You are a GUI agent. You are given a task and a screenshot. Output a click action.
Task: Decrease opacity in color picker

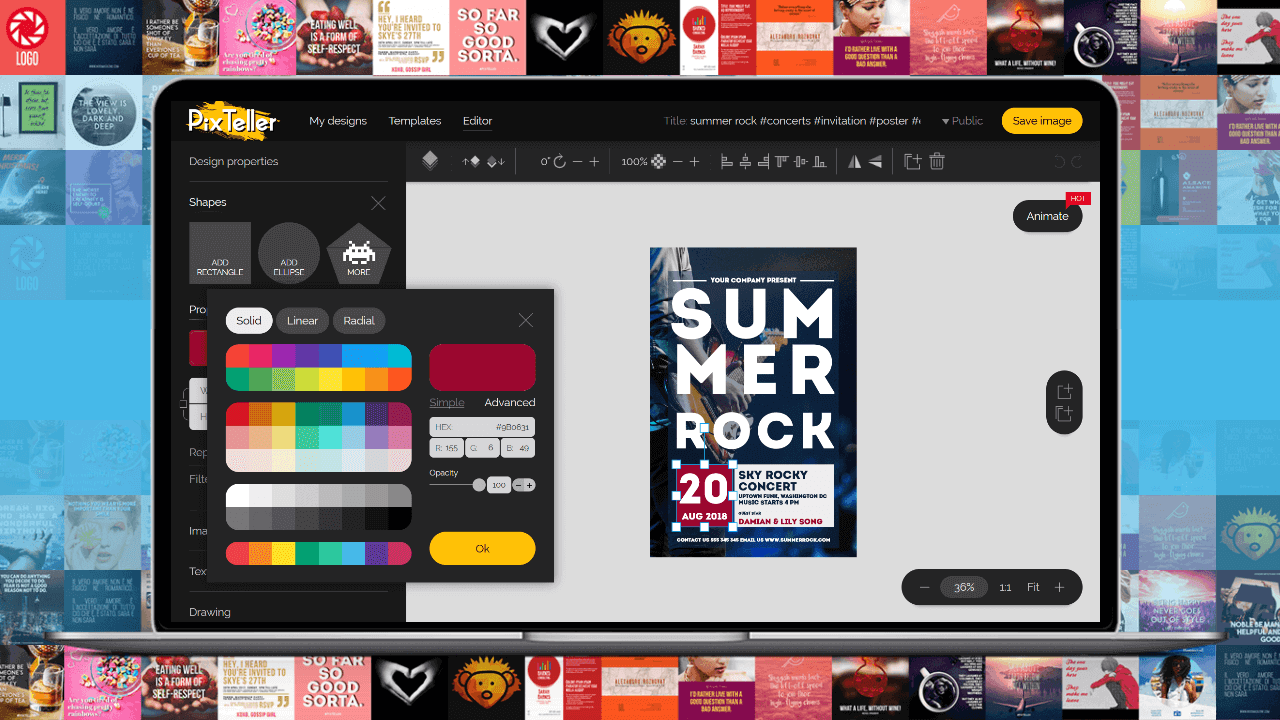pyautogui.click(x=518, y=485)
